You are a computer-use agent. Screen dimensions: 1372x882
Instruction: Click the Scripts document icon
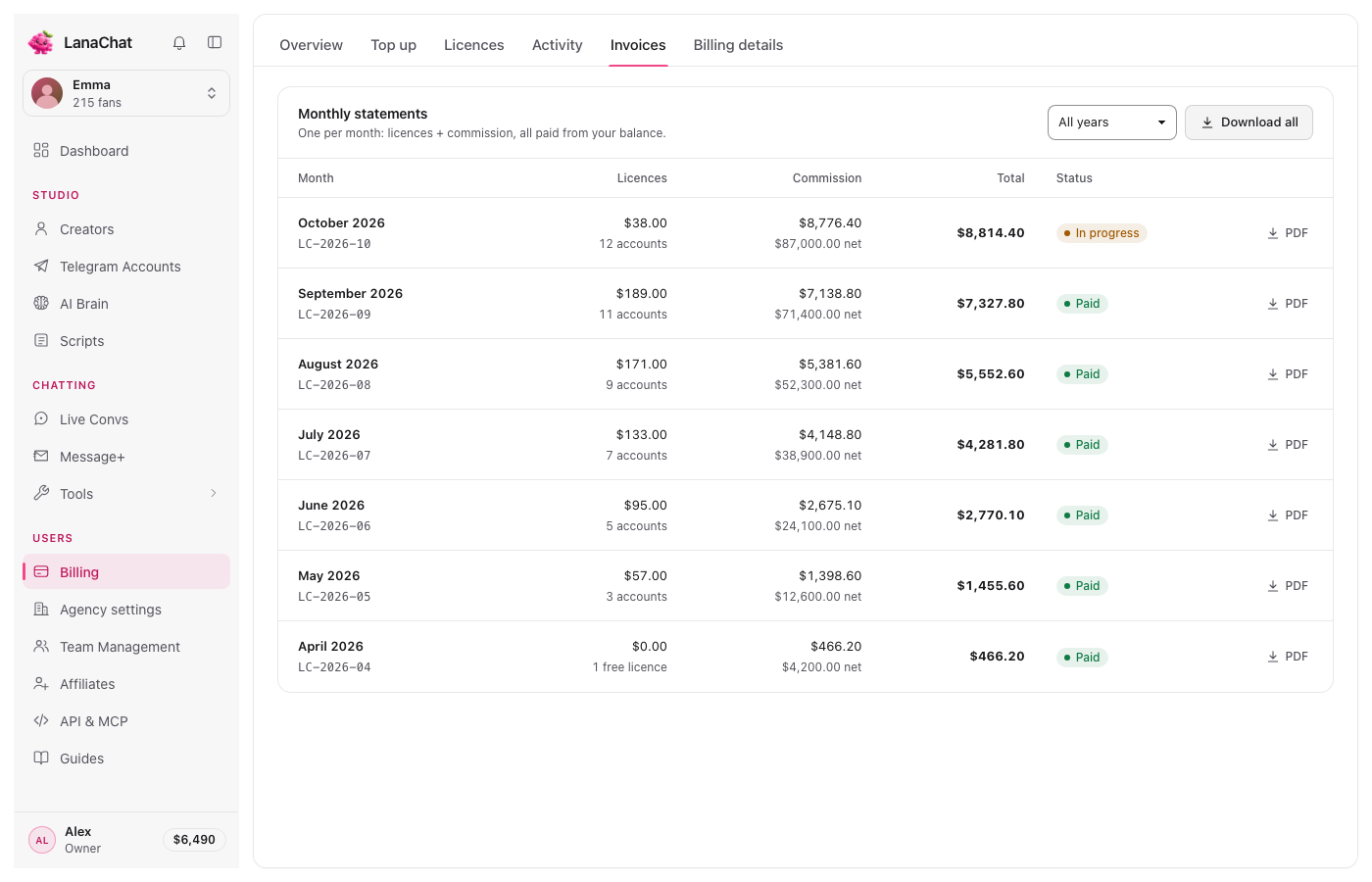pyautogui.click(x=41, y=340)
